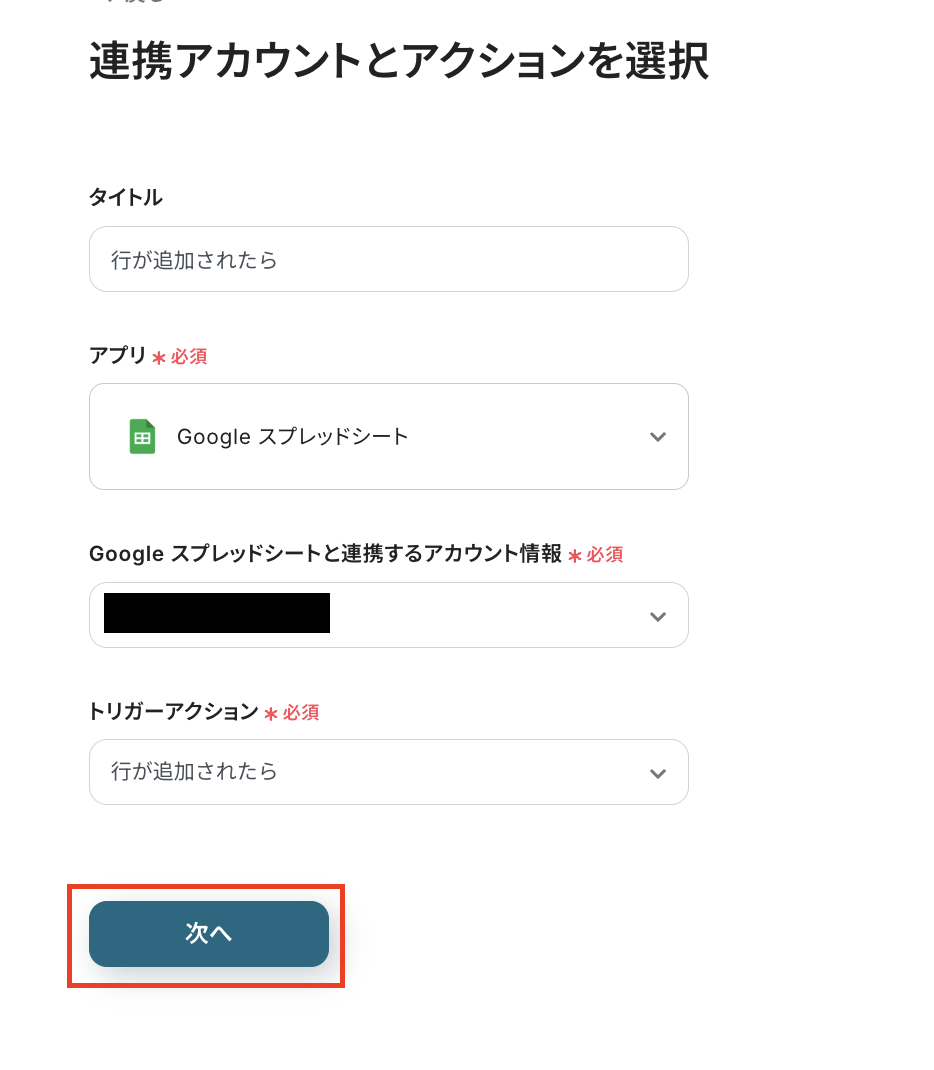Image resolution: width=934 pixels, height=1070 pixels.
Task: Focus the タイトル text input field
Action: 388,259
